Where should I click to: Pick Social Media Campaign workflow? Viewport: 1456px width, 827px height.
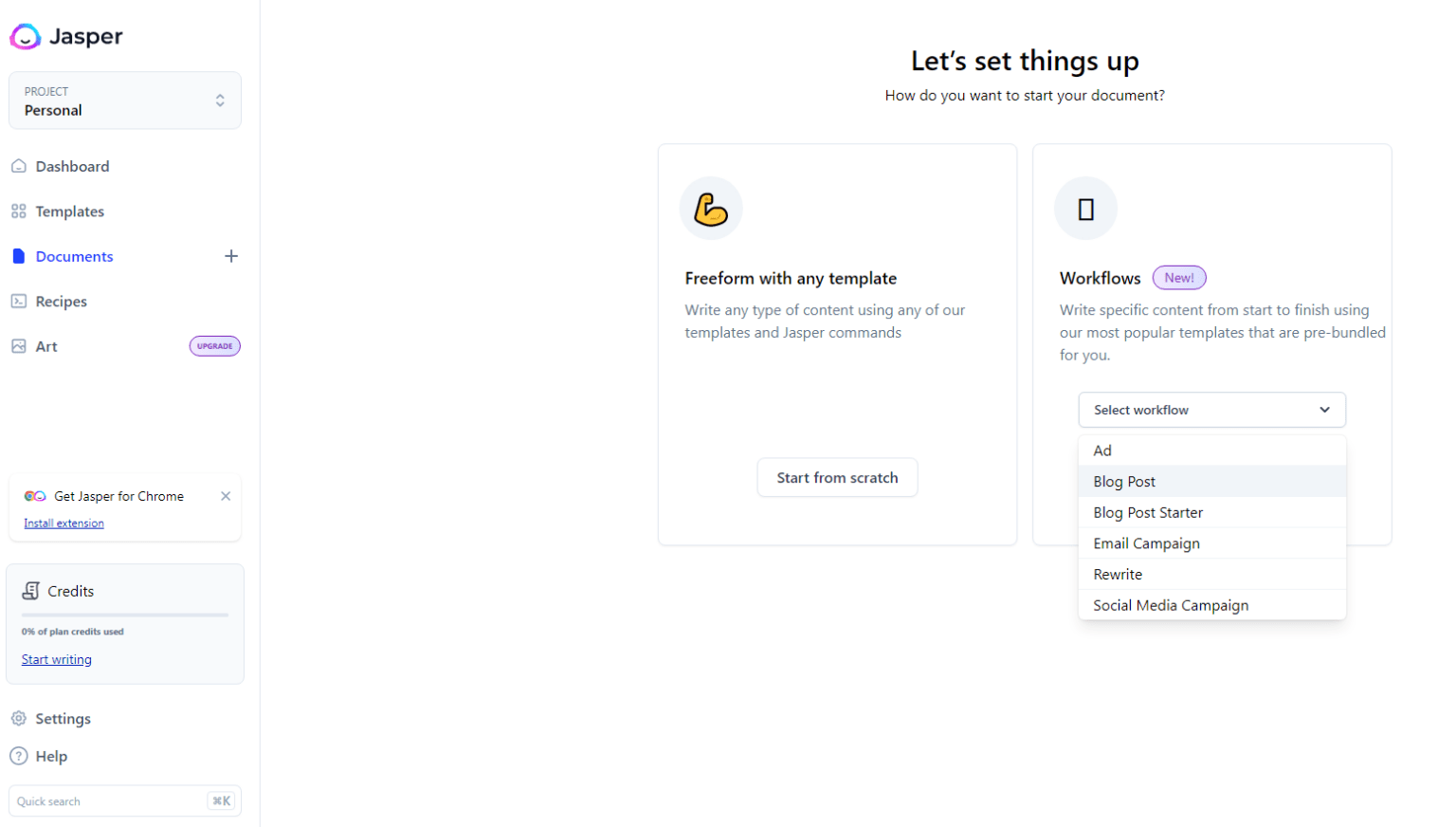1170,605
